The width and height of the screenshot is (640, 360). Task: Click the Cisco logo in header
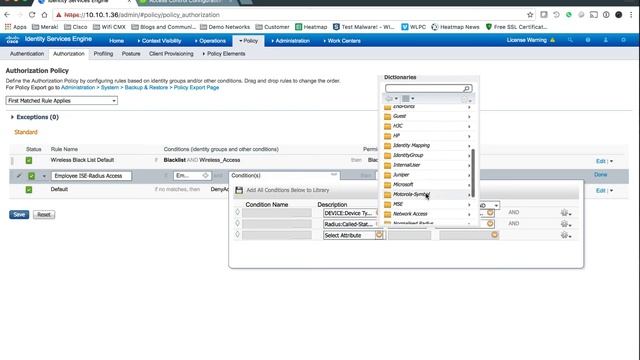[12, 40]
